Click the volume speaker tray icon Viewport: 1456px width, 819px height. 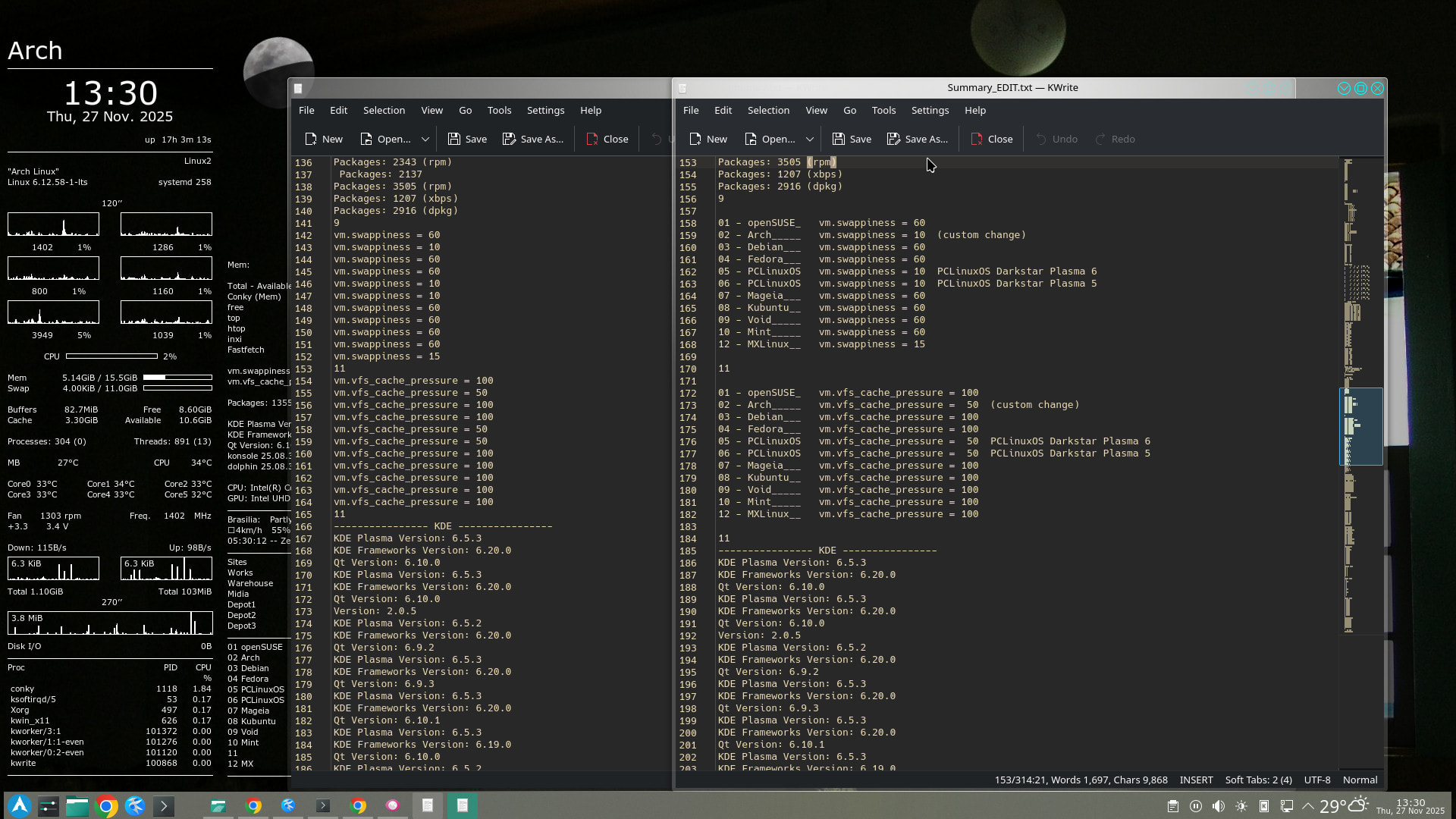click(1218, 806)
